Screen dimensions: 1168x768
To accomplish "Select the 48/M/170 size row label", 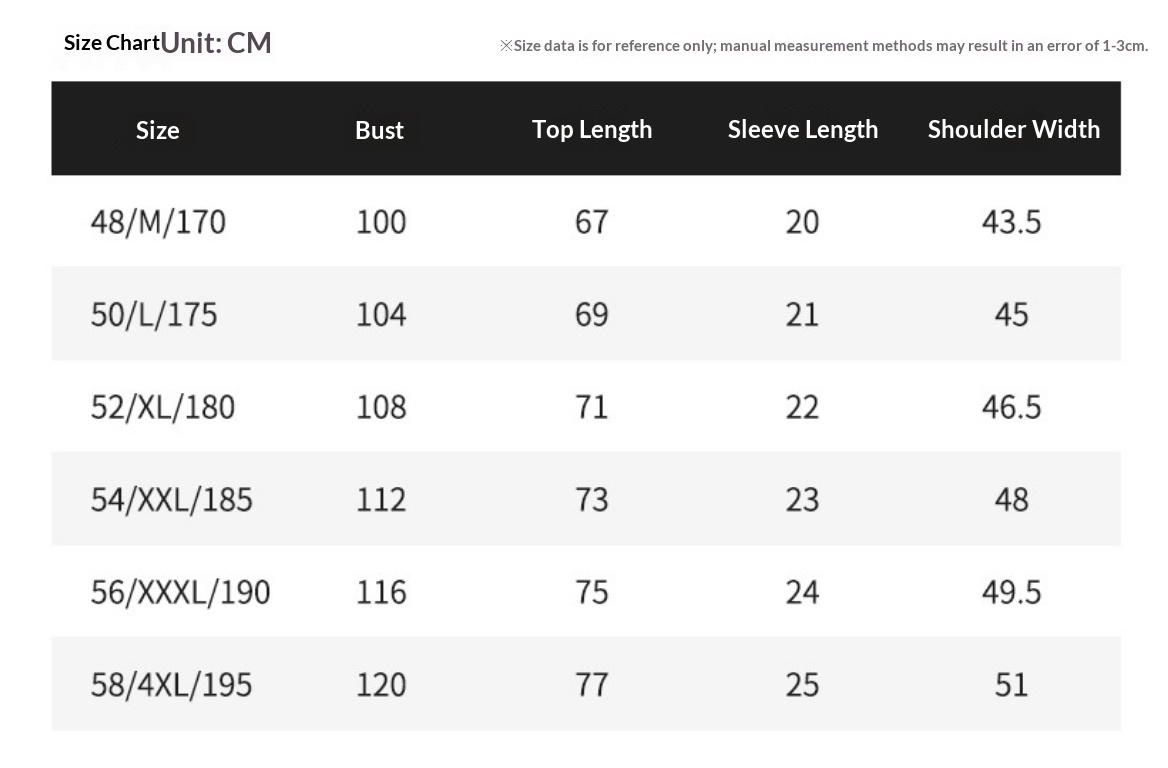I will click(x=158, y=221).
